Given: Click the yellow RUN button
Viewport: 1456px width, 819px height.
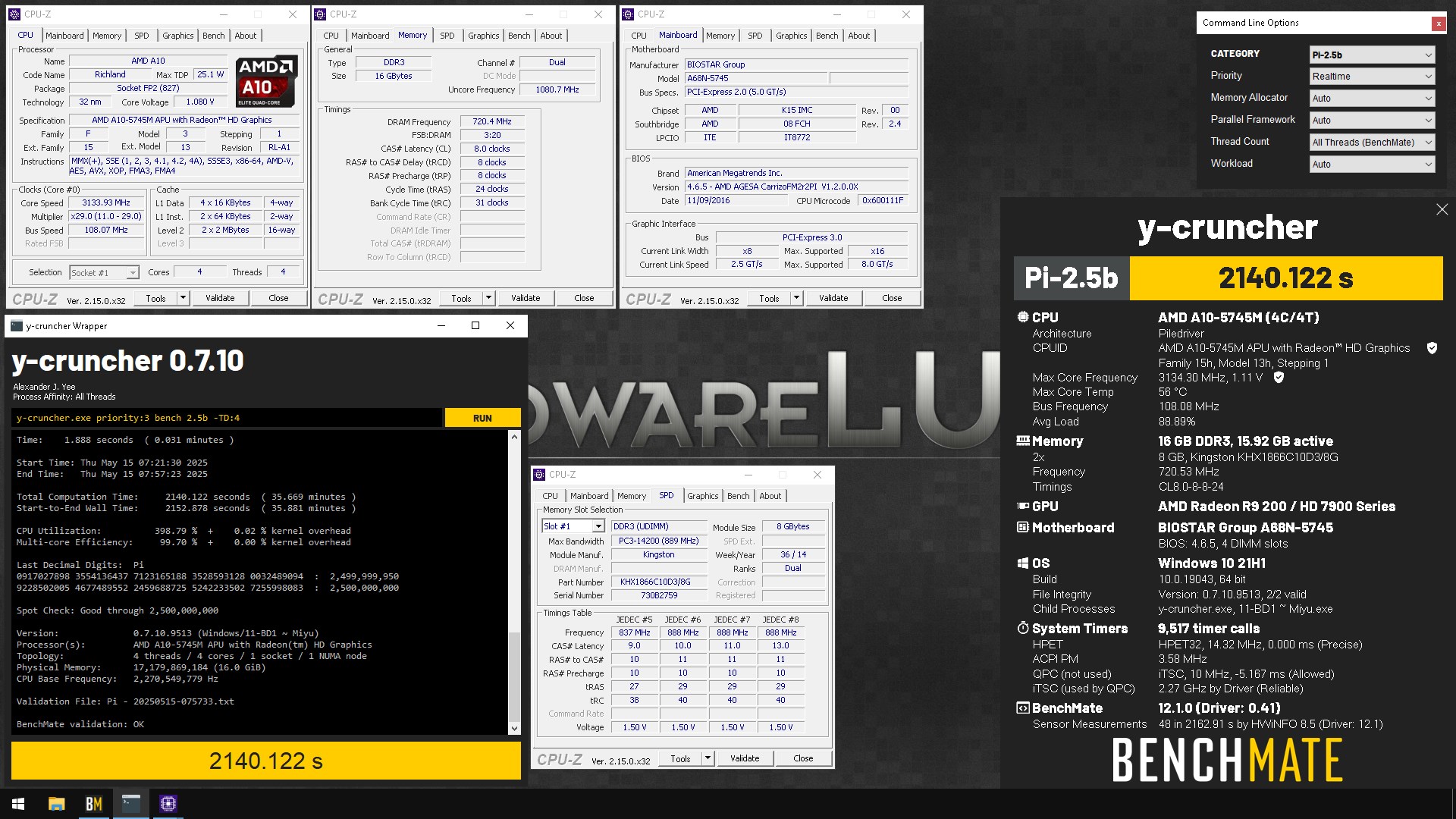Looking at the screenshot, I should click(x=482, y=418).
